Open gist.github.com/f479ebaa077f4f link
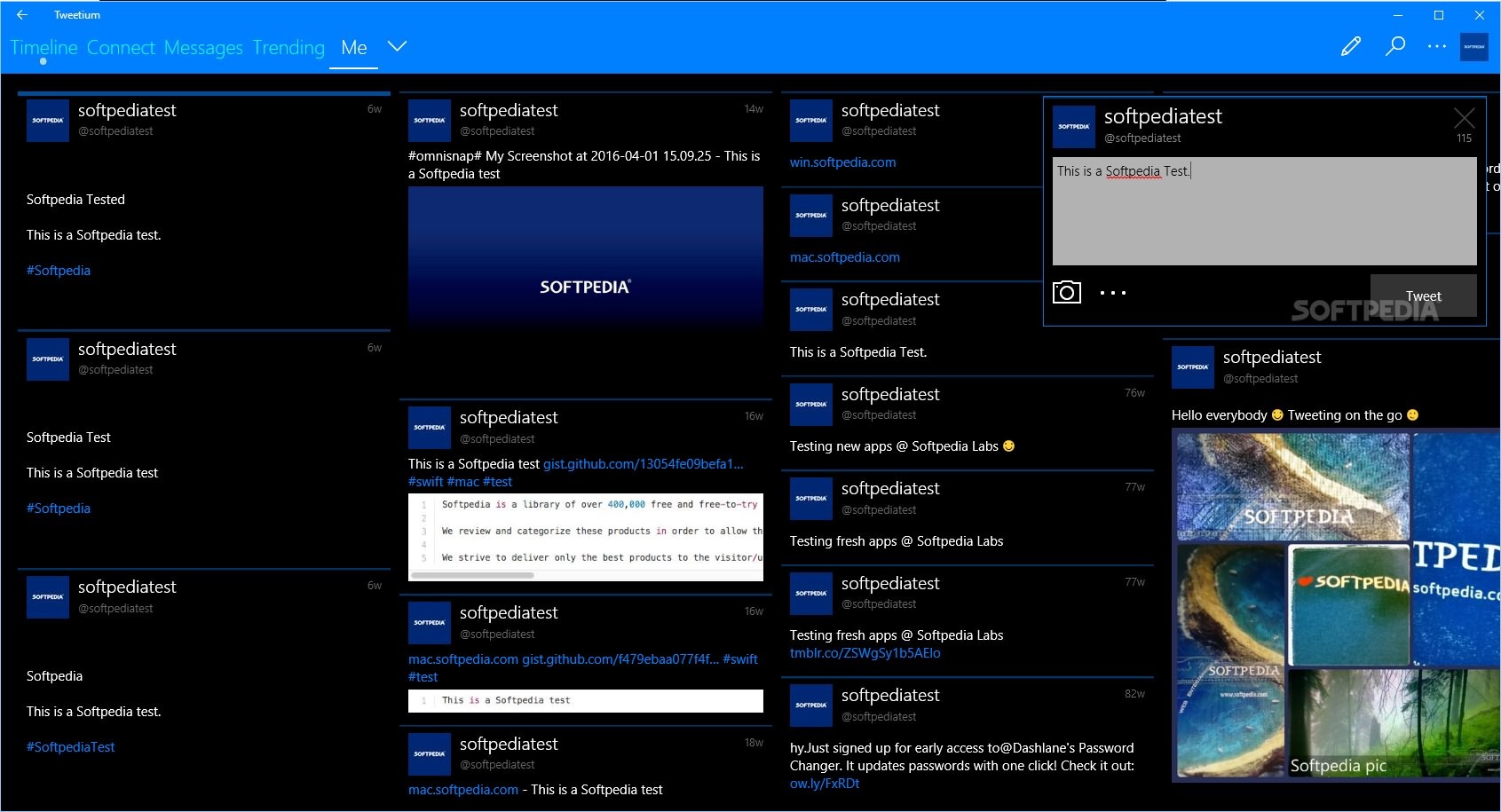The height and width of the screenshot is (812, 1501). coord(620,659)
